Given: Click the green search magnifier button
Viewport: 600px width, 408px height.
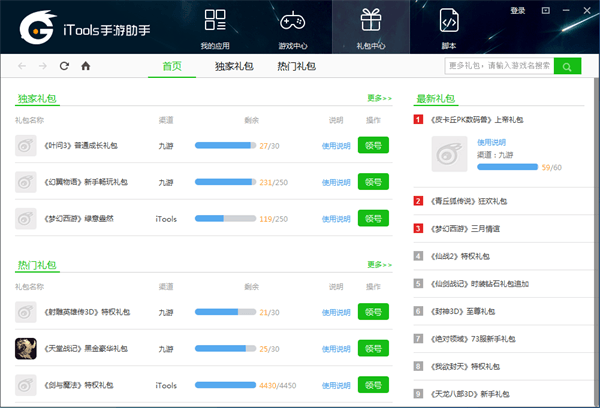Looking at the screenshot, I should 567,66.
